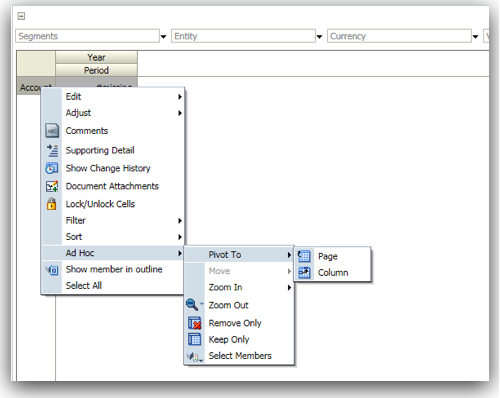Expand the Sort submenu
The height and width of the screenshot is (398, 500).
pyautogui.click(x=113, y=237)
